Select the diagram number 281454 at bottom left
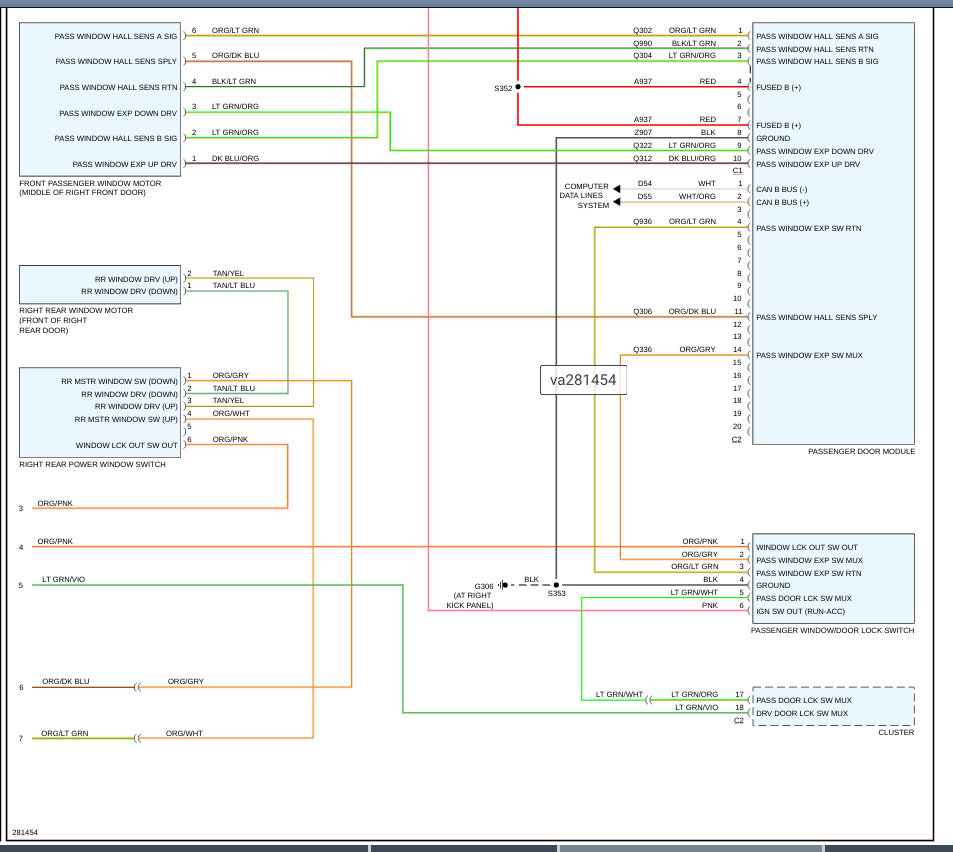Image resolution: width=953 pixels, height=852 pixels. [25, 833]
